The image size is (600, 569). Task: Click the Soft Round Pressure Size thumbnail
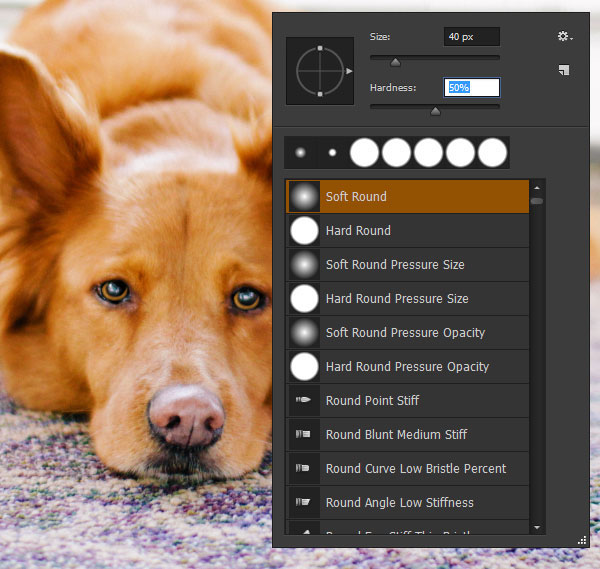click(x=304, y=265)
